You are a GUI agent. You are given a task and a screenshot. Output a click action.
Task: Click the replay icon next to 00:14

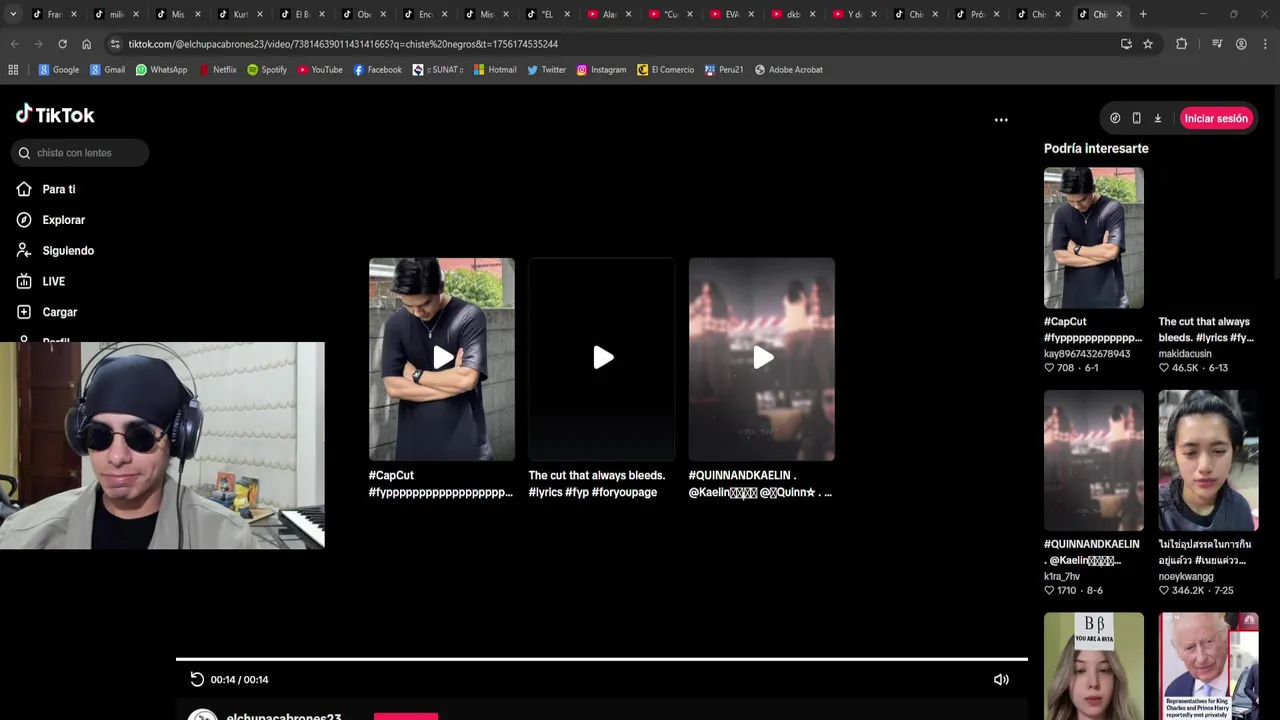point(197,679)
